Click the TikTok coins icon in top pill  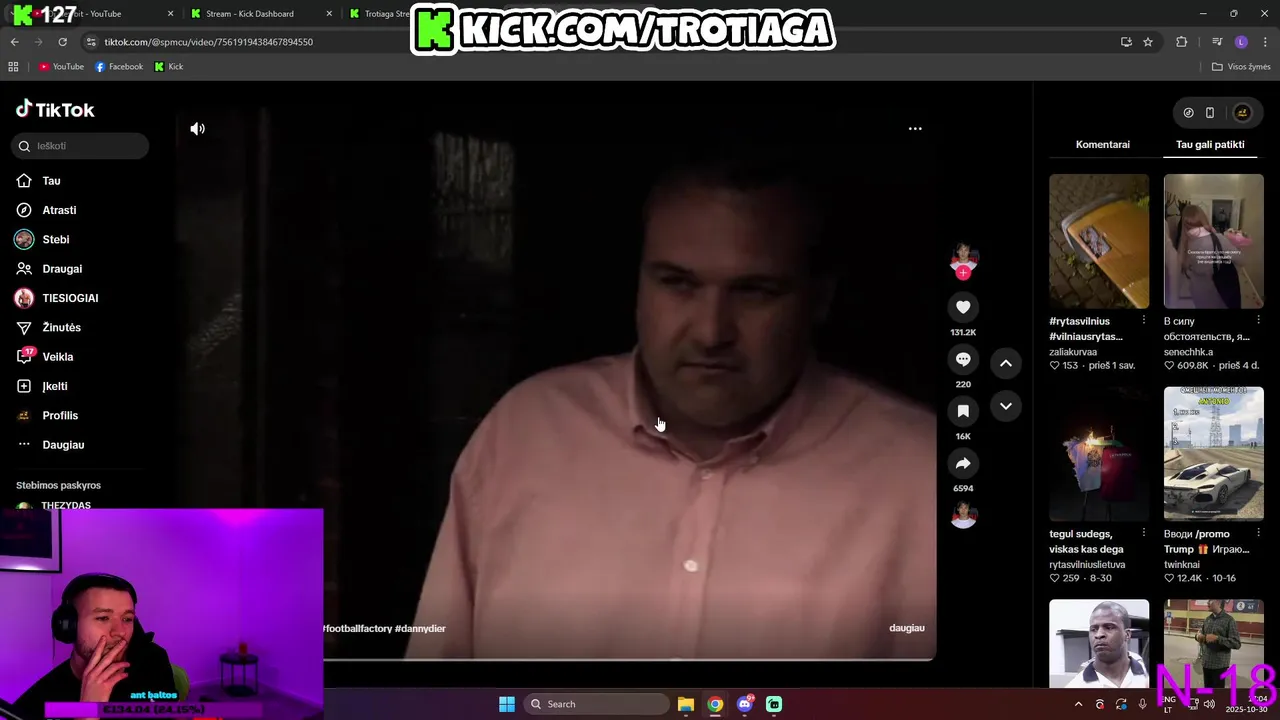1188,113
